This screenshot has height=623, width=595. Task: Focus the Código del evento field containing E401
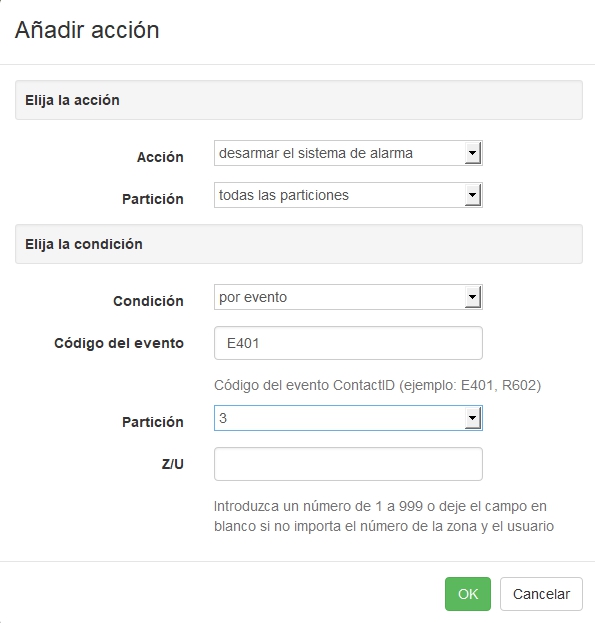(x=348, y=343)
